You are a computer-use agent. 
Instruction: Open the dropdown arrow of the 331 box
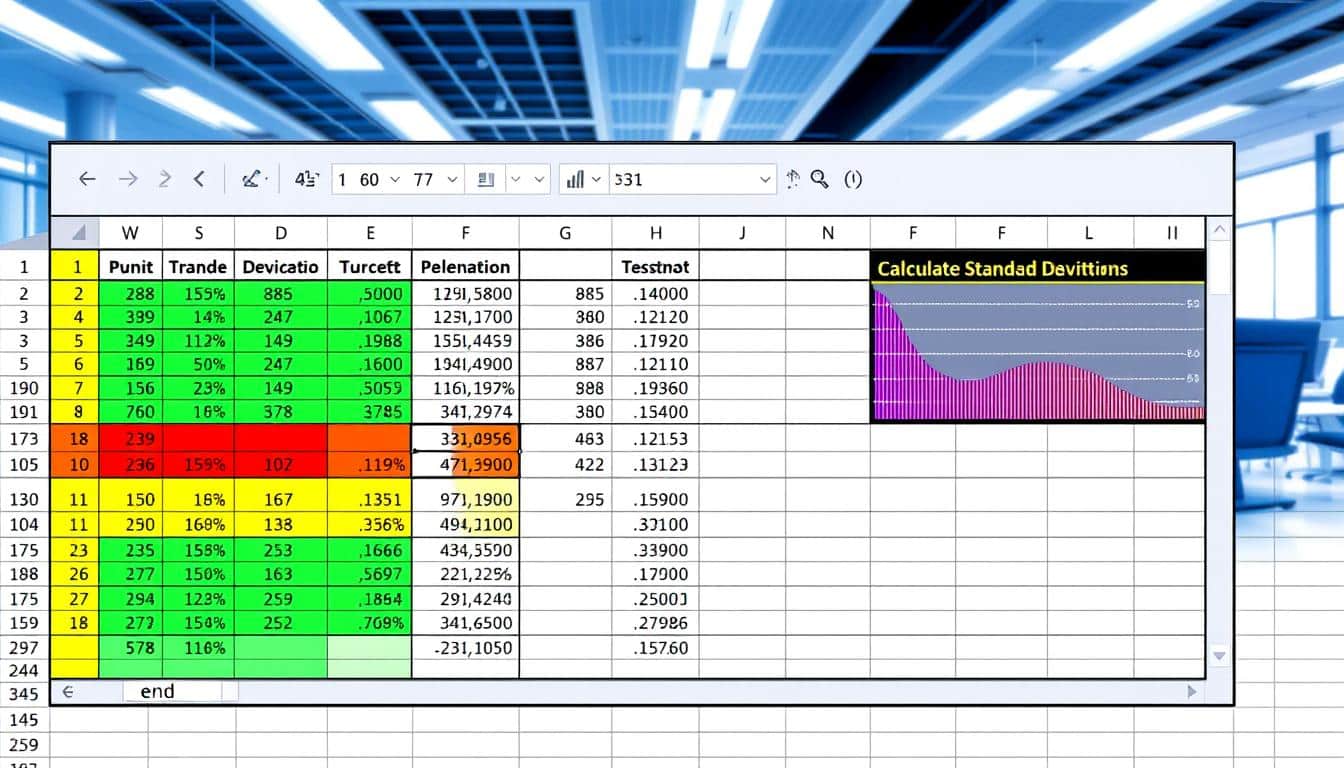766,179
